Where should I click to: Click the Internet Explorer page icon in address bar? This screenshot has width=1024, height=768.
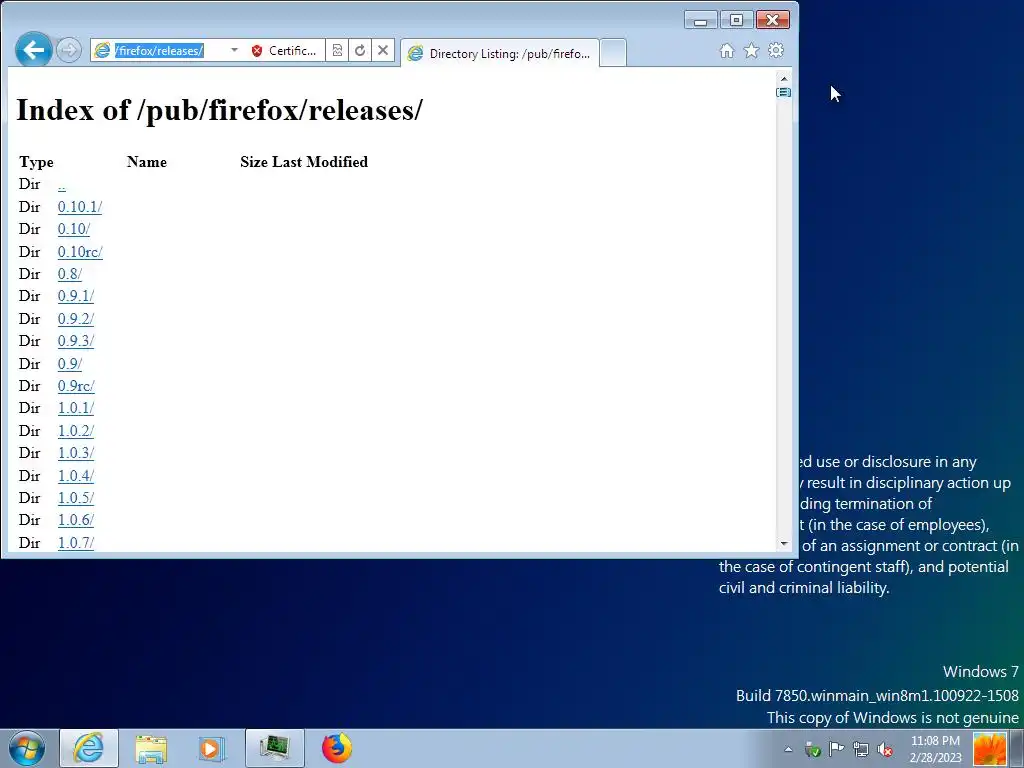pyautogui.click(x=102, y=50)
